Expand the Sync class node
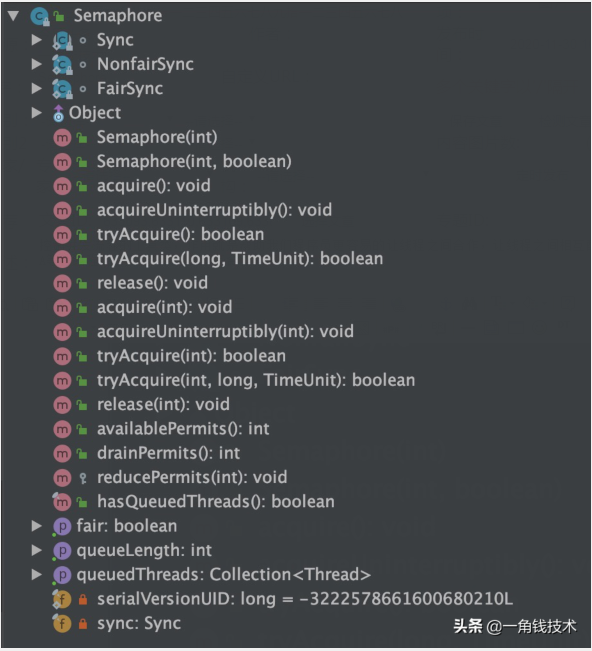The width and height of the screenshot is (592, 651). tap(37, 40)
